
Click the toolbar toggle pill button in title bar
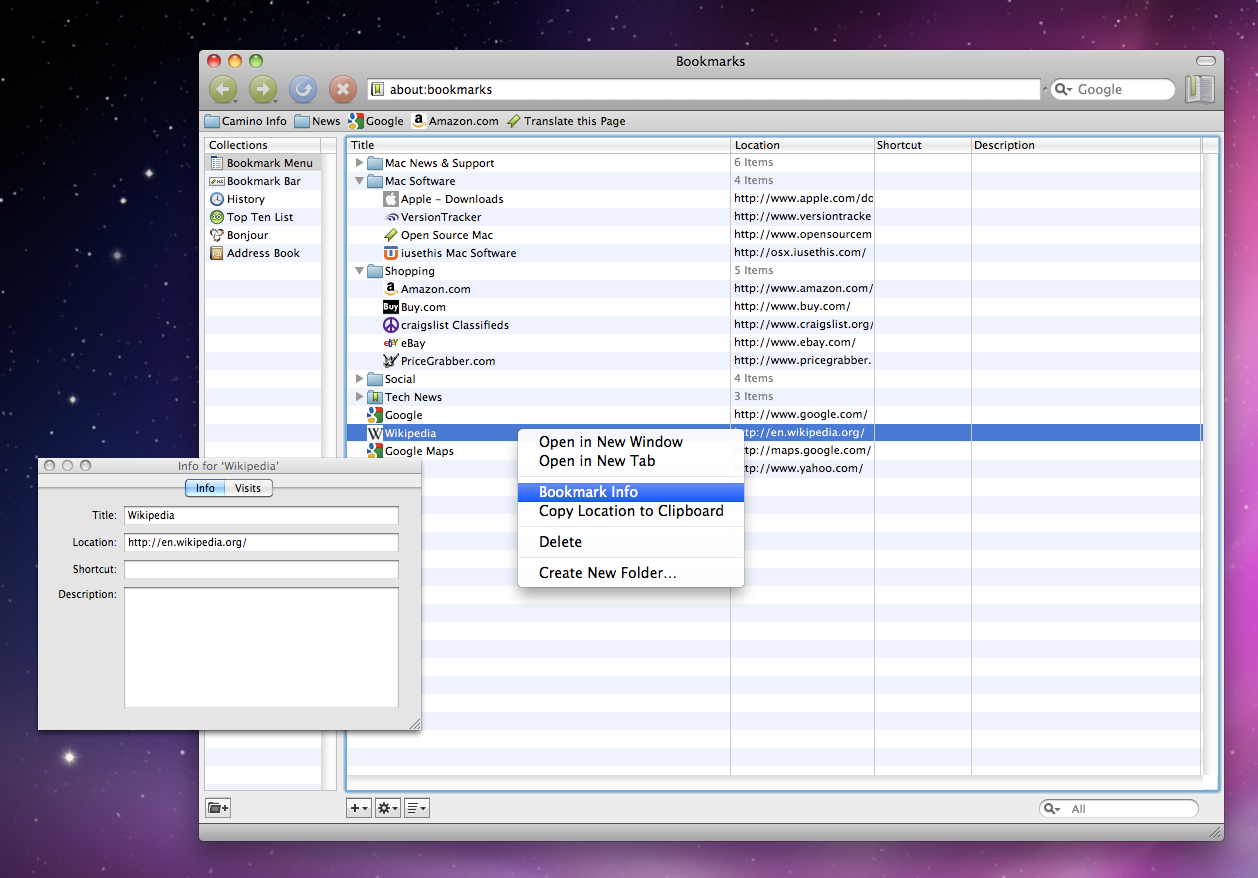pos(1205,61)
